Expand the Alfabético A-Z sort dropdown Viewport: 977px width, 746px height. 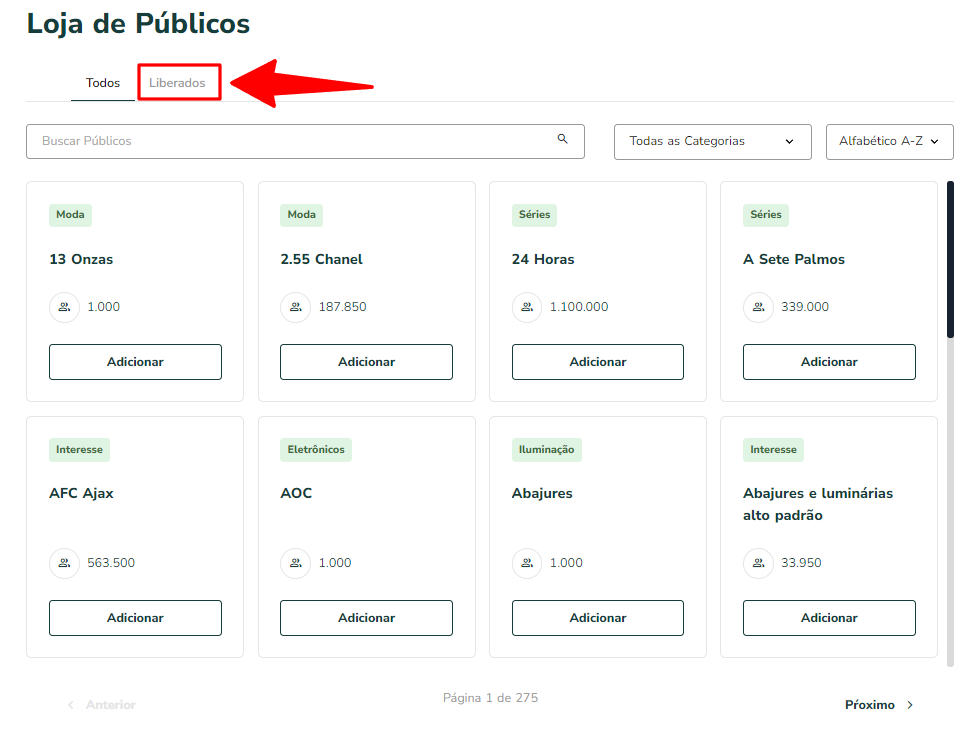[889, 142]
